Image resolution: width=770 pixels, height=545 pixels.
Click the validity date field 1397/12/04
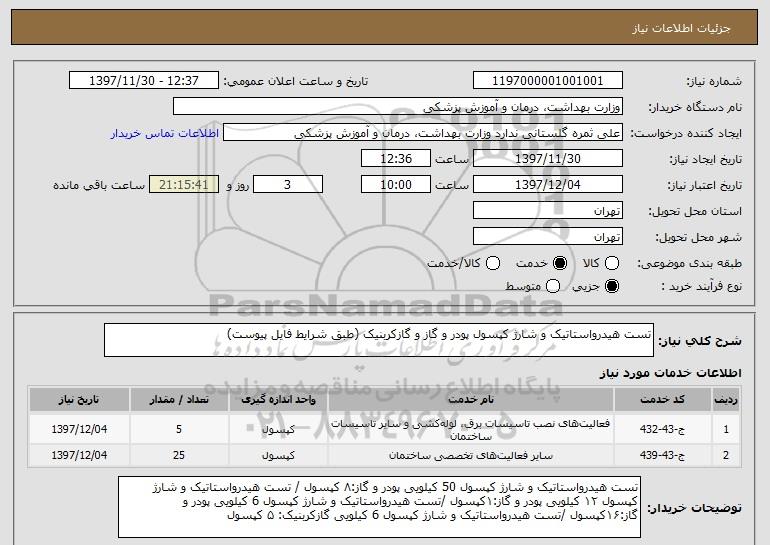(x=548, y=185)
